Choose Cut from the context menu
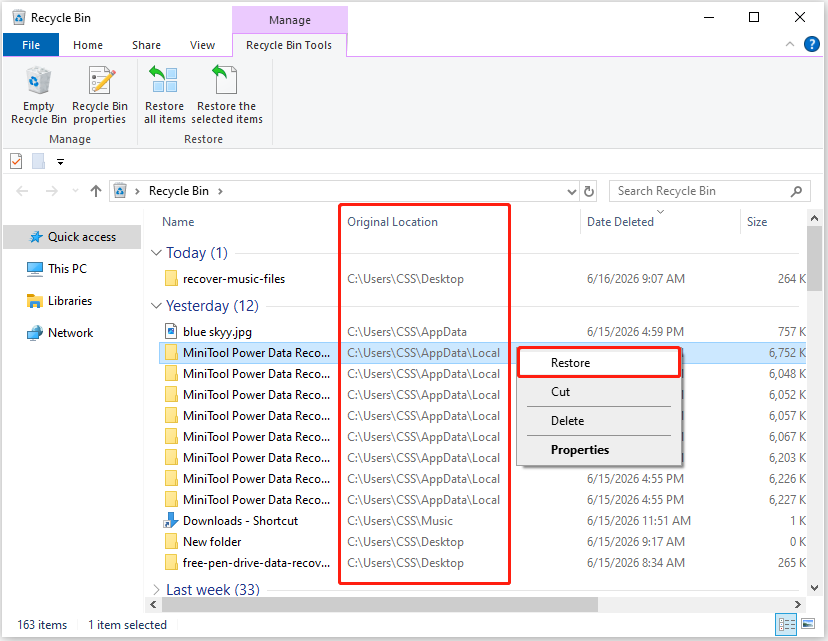 (x=599, y=392)
